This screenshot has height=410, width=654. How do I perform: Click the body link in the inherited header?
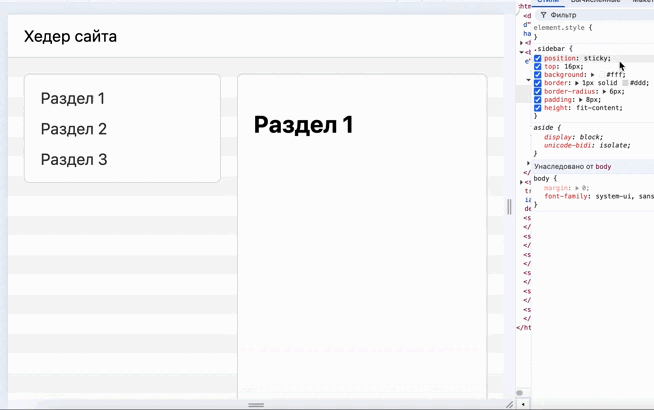(x=603, y=166)
